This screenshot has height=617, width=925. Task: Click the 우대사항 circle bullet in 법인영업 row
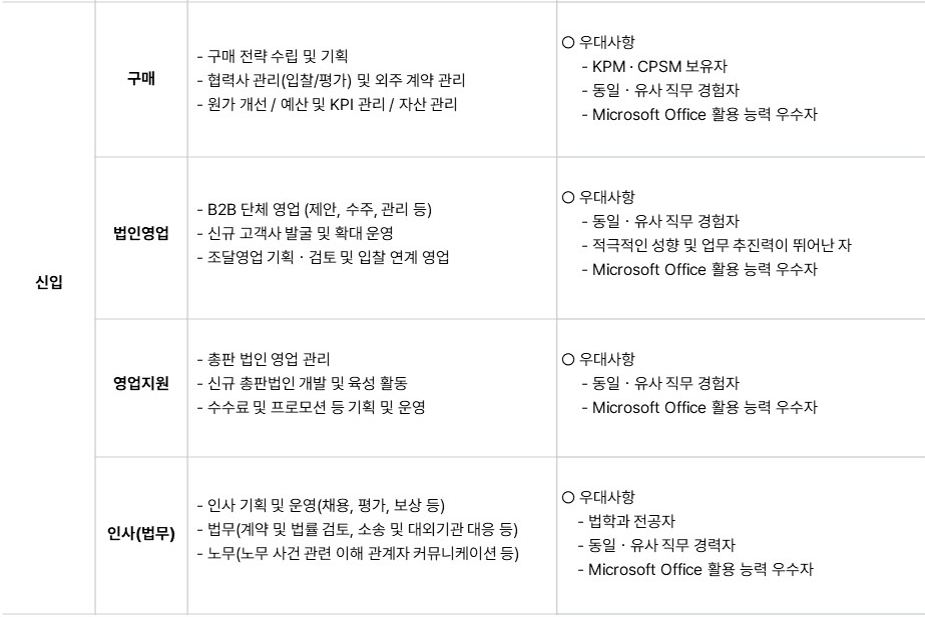coord(568,198)
